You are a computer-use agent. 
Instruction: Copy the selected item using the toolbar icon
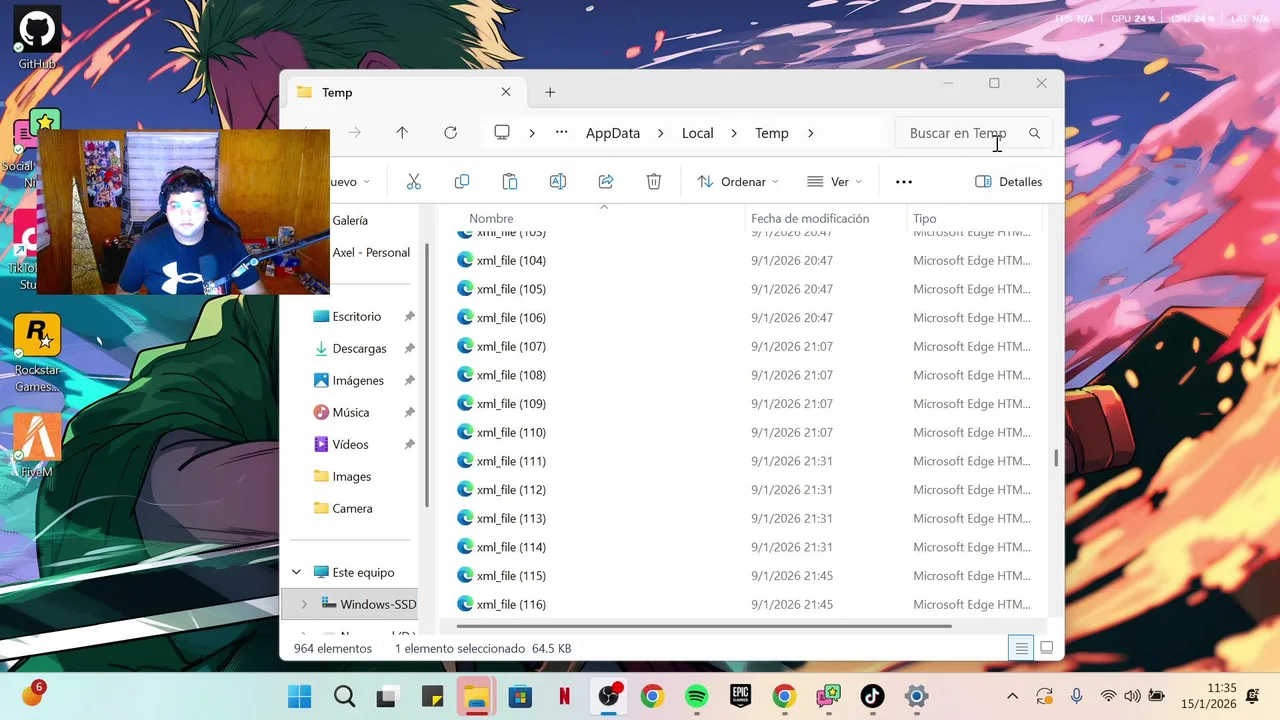tap(462, 181)
